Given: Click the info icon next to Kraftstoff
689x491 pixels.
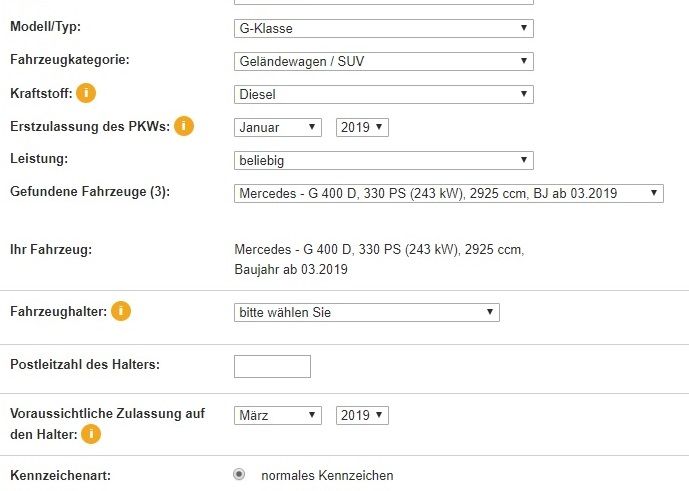Looking at the screenshot, I should (87, 93).
